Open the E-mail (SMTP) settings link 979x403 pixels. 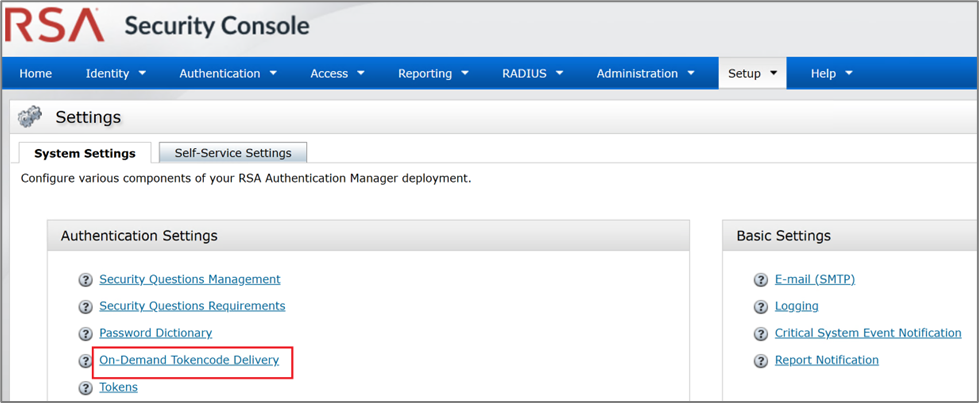(x=815, y=279)
